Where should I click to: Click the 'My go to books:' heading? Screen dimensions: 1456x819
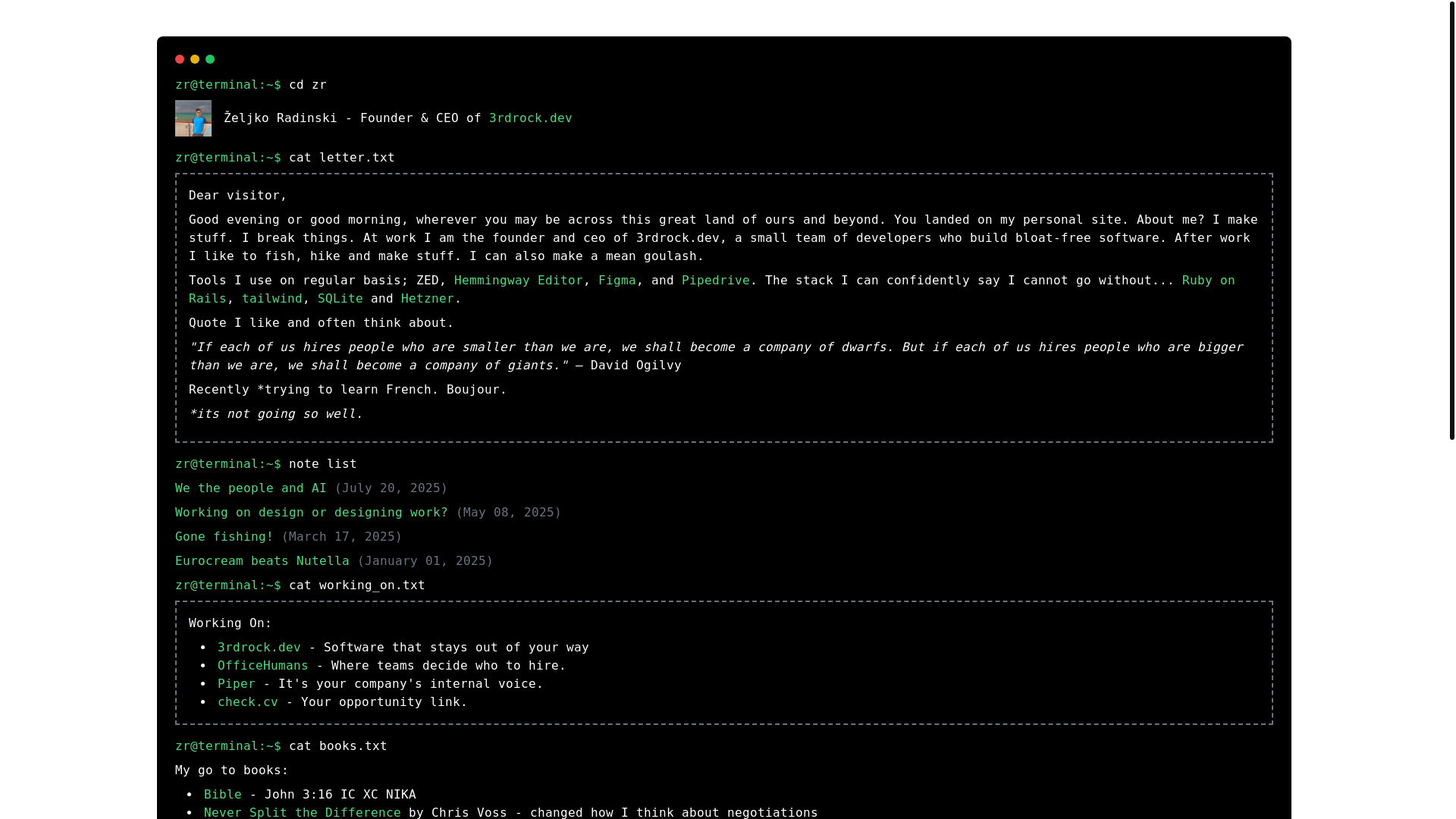click(232, 770)
